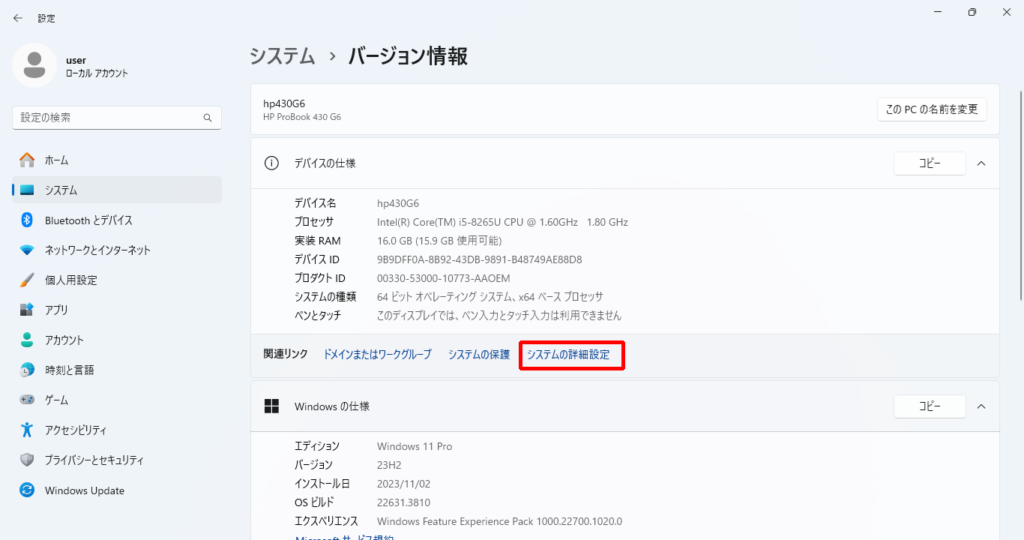The image size is (1024, 540).
Task: Open ドメインまたはワークグループ link
Action: (377, 355)
